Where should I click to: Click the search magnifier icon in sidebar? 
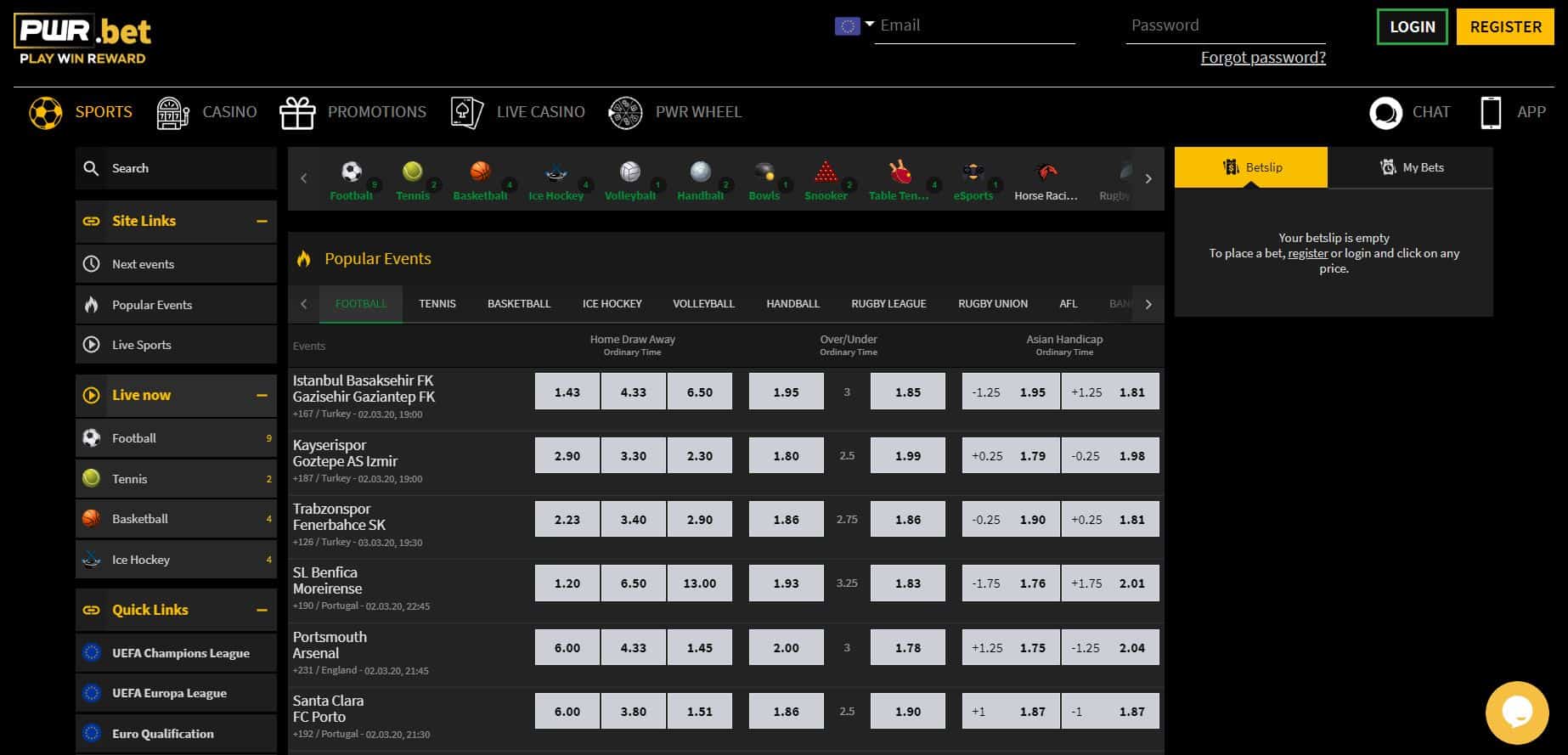[x=92, y=168]
